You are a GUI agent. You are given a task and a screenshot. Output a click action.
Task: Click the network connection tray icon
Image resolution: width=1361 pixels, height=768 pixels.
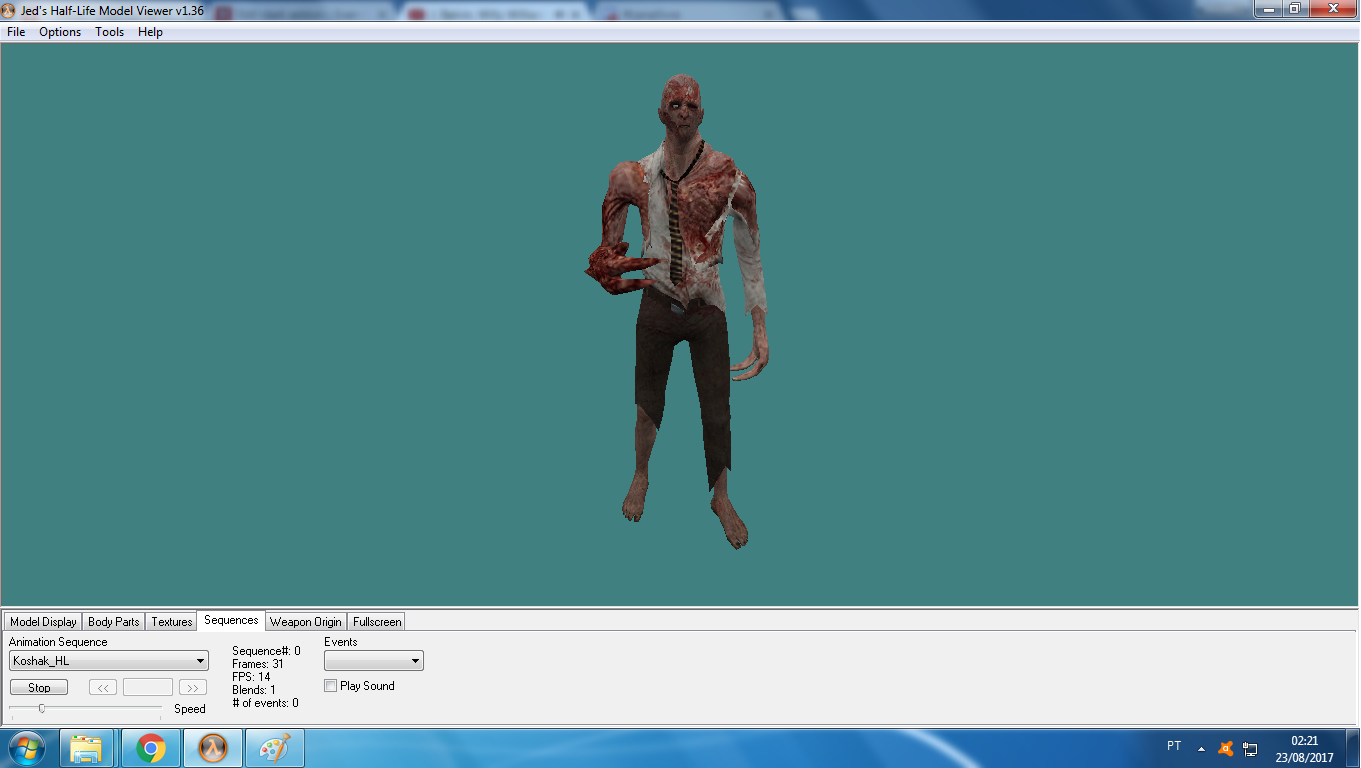point(1250,748)
